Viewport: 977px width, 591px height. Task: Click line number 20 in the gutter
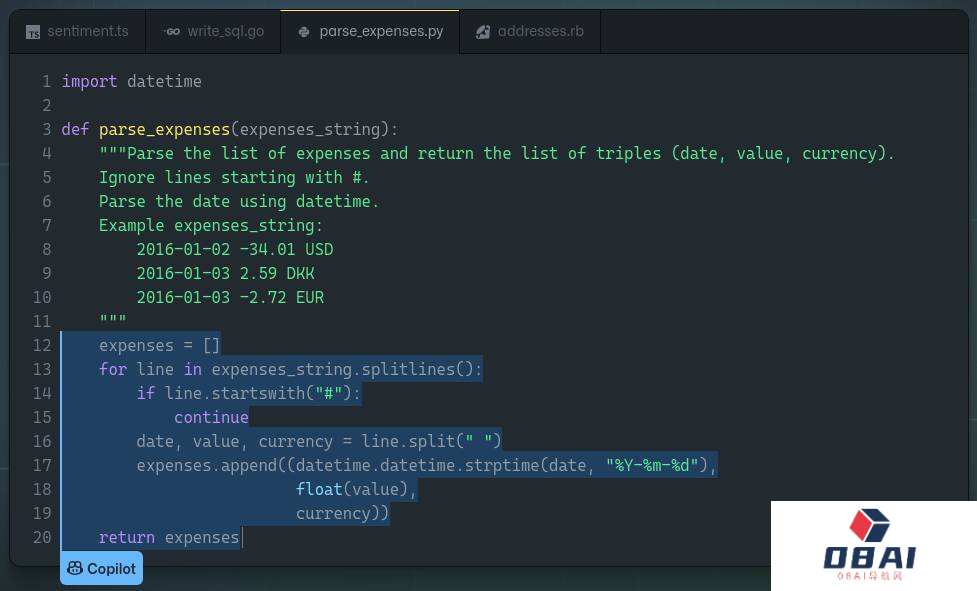coord(42,537)
